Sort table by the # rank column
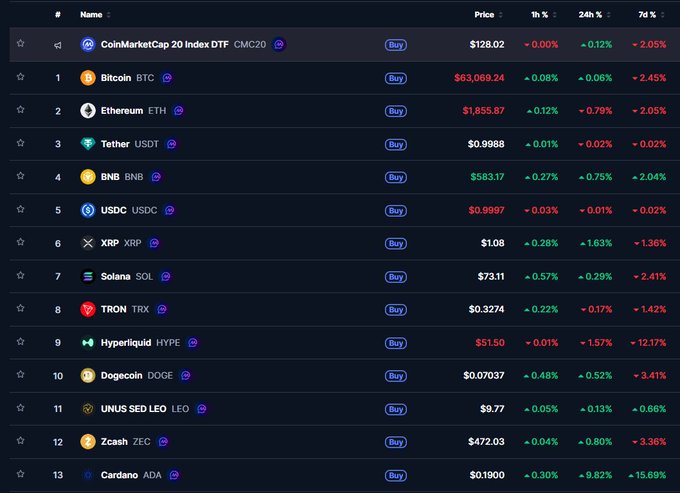Screen dimensions: 680x493 click(x=58, y=15)
